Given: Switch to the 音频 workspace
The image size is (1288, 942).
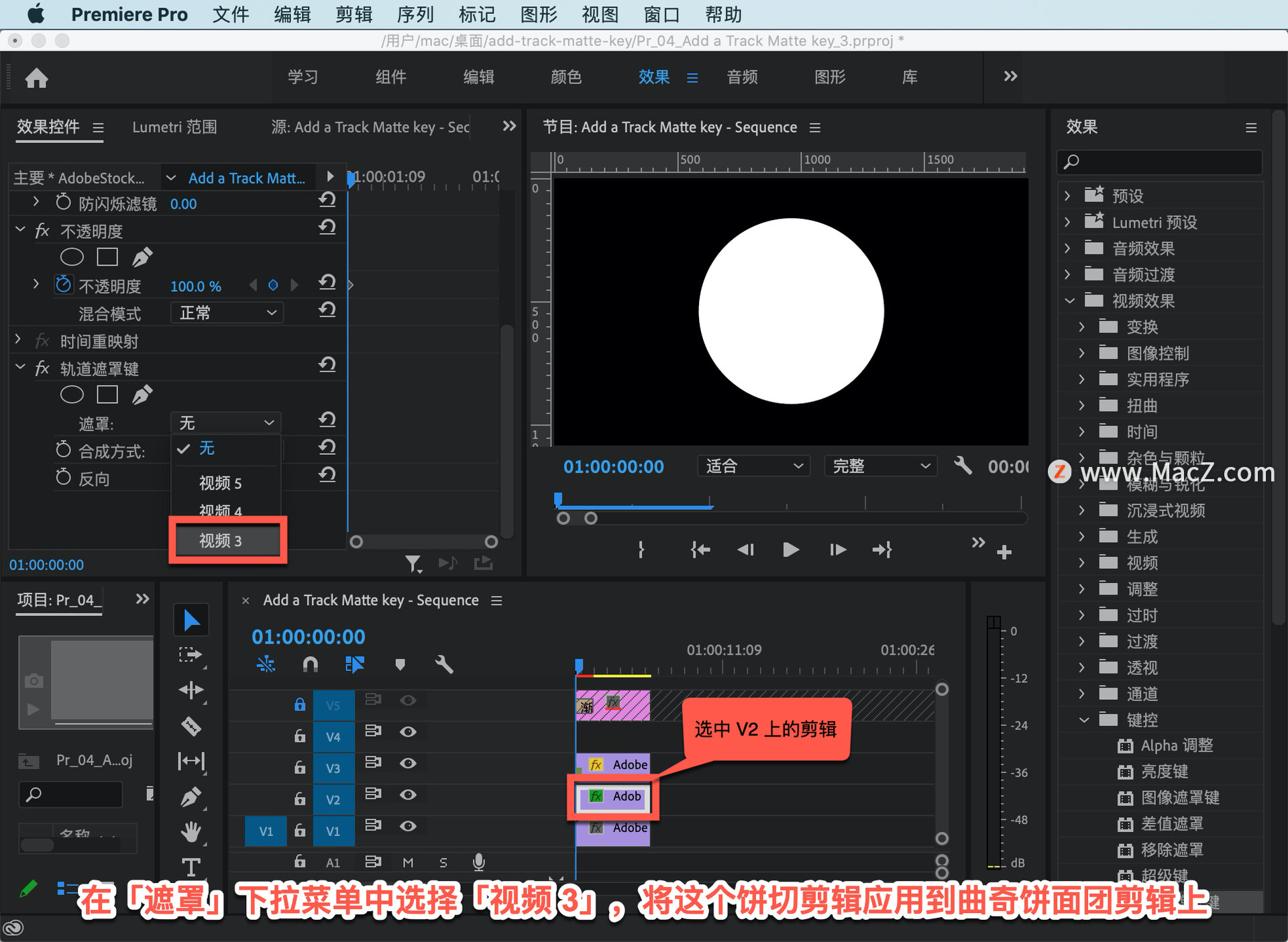Looking at the screenshot, I should (x=742, y=76).
